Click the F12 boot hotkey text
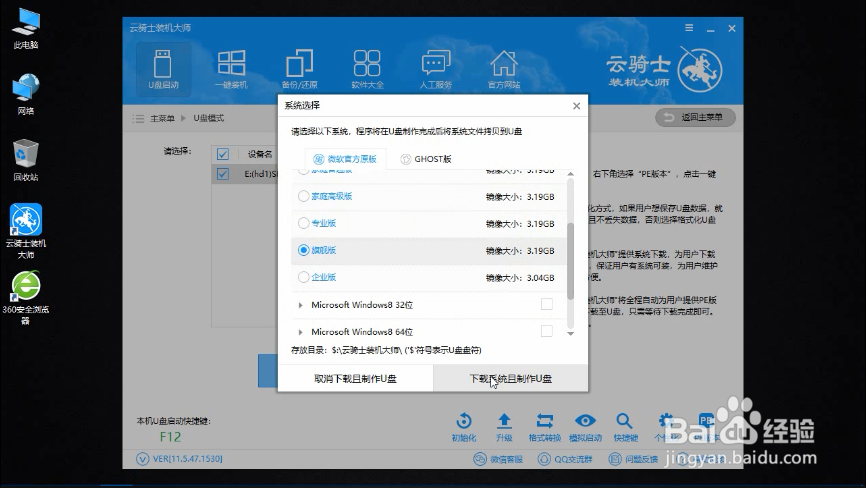866x488 pixels. click(170, 437)
